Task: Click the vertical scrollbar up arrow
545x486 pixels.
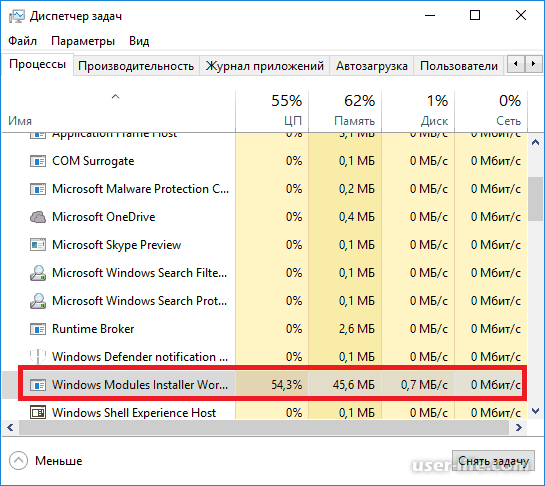Action: (535, 142)
